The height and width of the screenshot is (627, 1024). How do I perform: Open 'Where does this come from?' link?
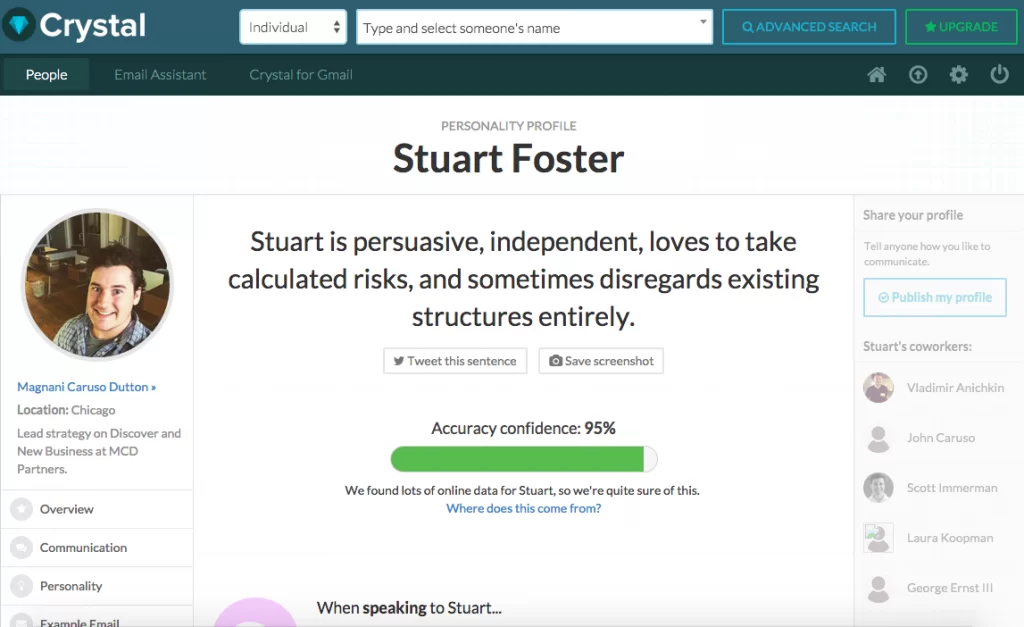(523, 508)
